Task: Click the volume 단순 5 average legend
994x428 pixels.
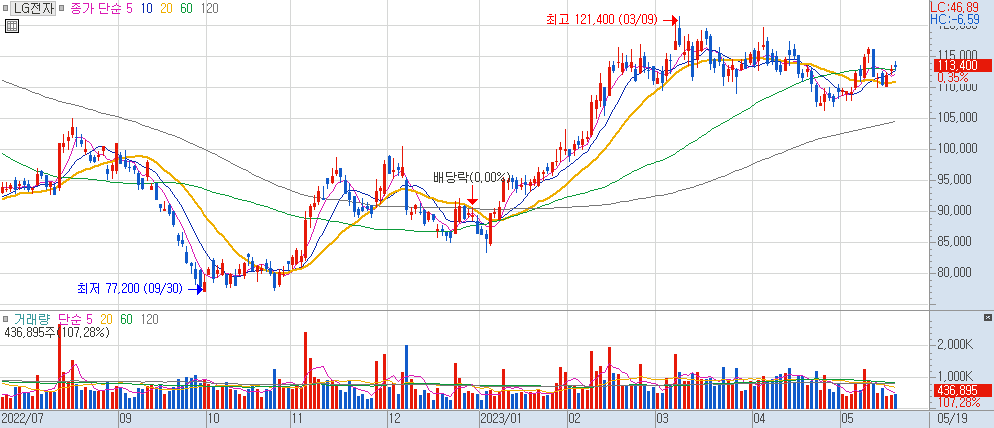Action: [75, 318]
